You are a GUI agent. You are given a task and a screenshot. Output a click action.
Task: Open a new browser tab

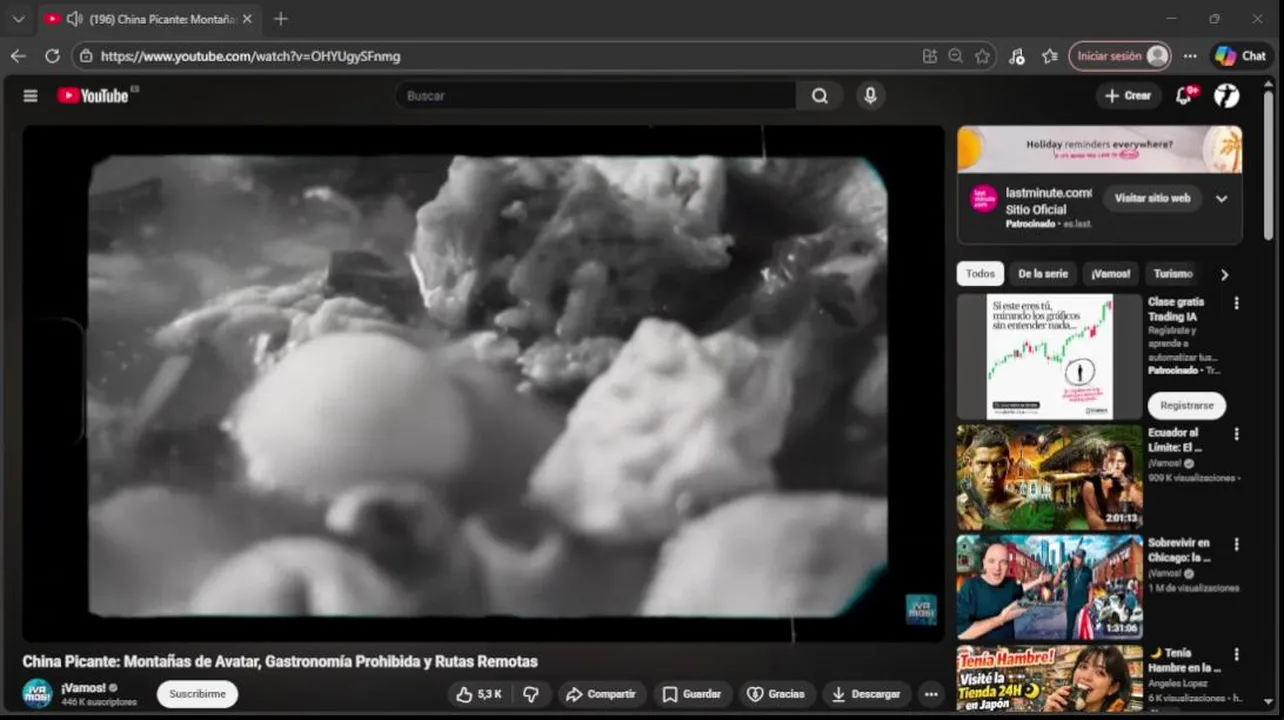[x=281, y=19]
